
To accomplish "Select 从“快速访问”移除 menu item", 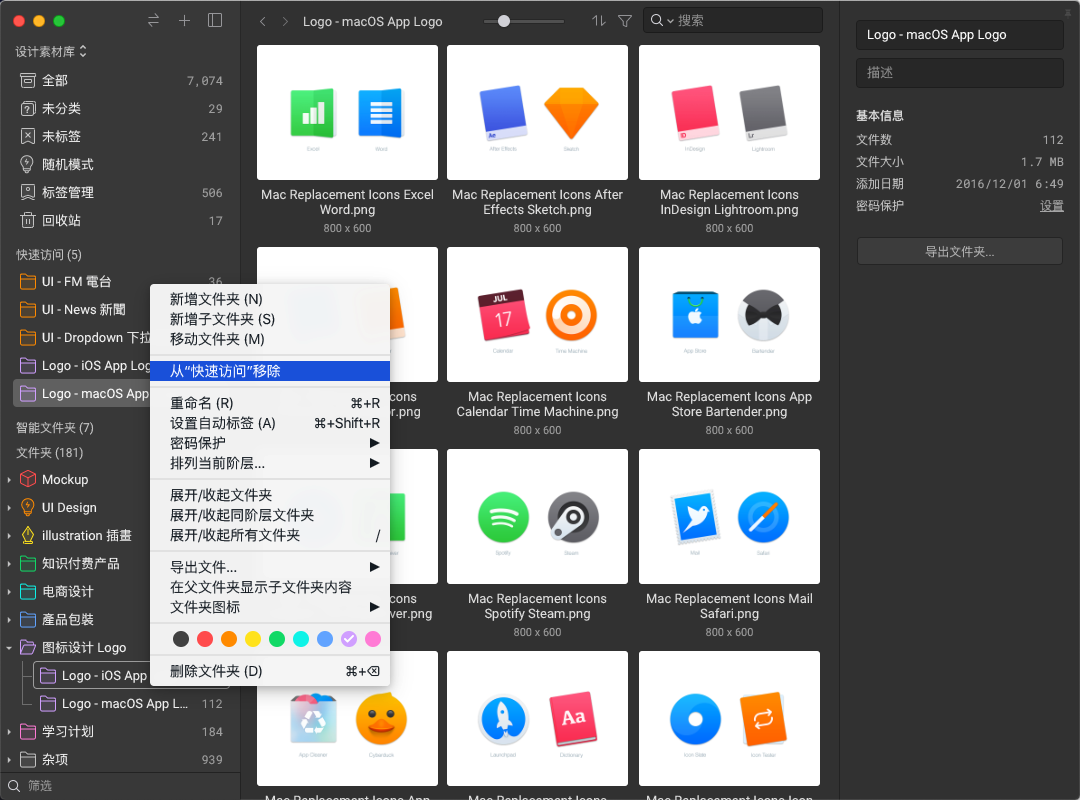I will click(270, 371).
